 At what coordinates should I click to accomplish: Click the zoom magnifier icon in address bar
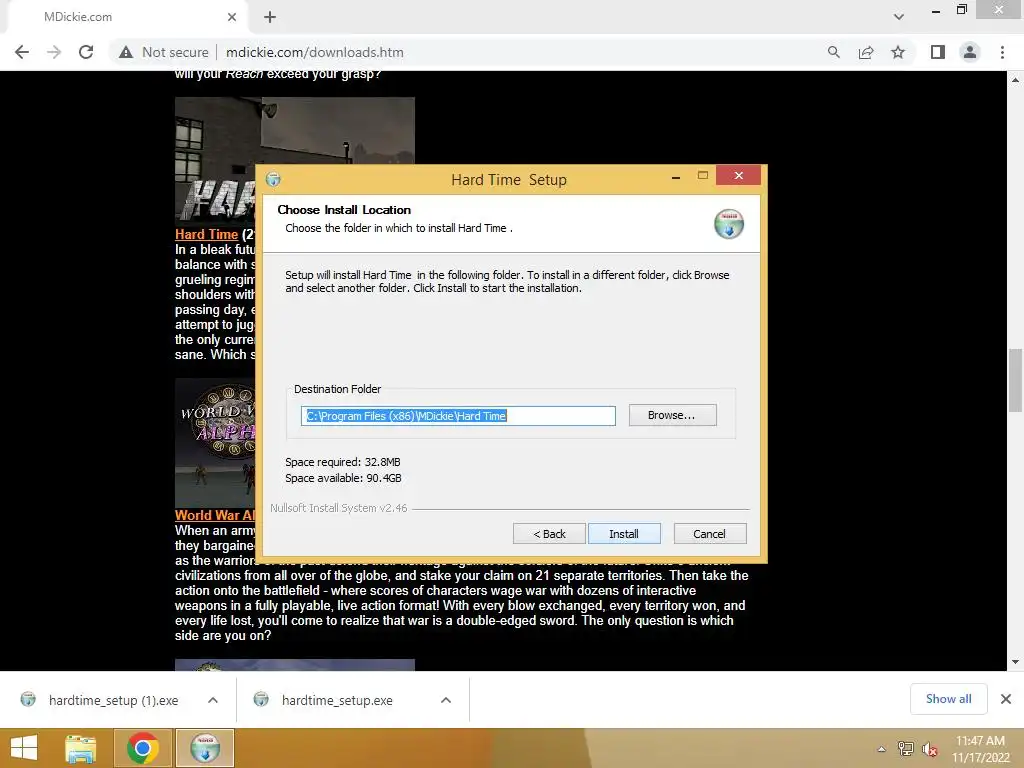point(833,52)
